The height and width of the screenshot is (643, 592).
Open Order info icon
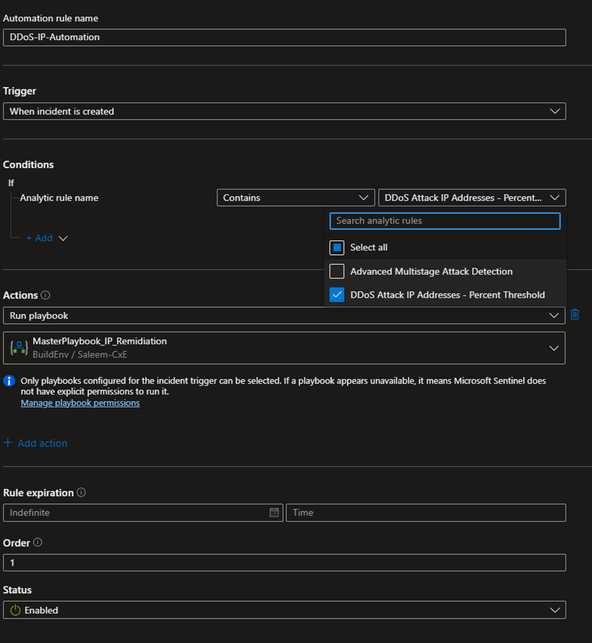click(x=38, y=543)
